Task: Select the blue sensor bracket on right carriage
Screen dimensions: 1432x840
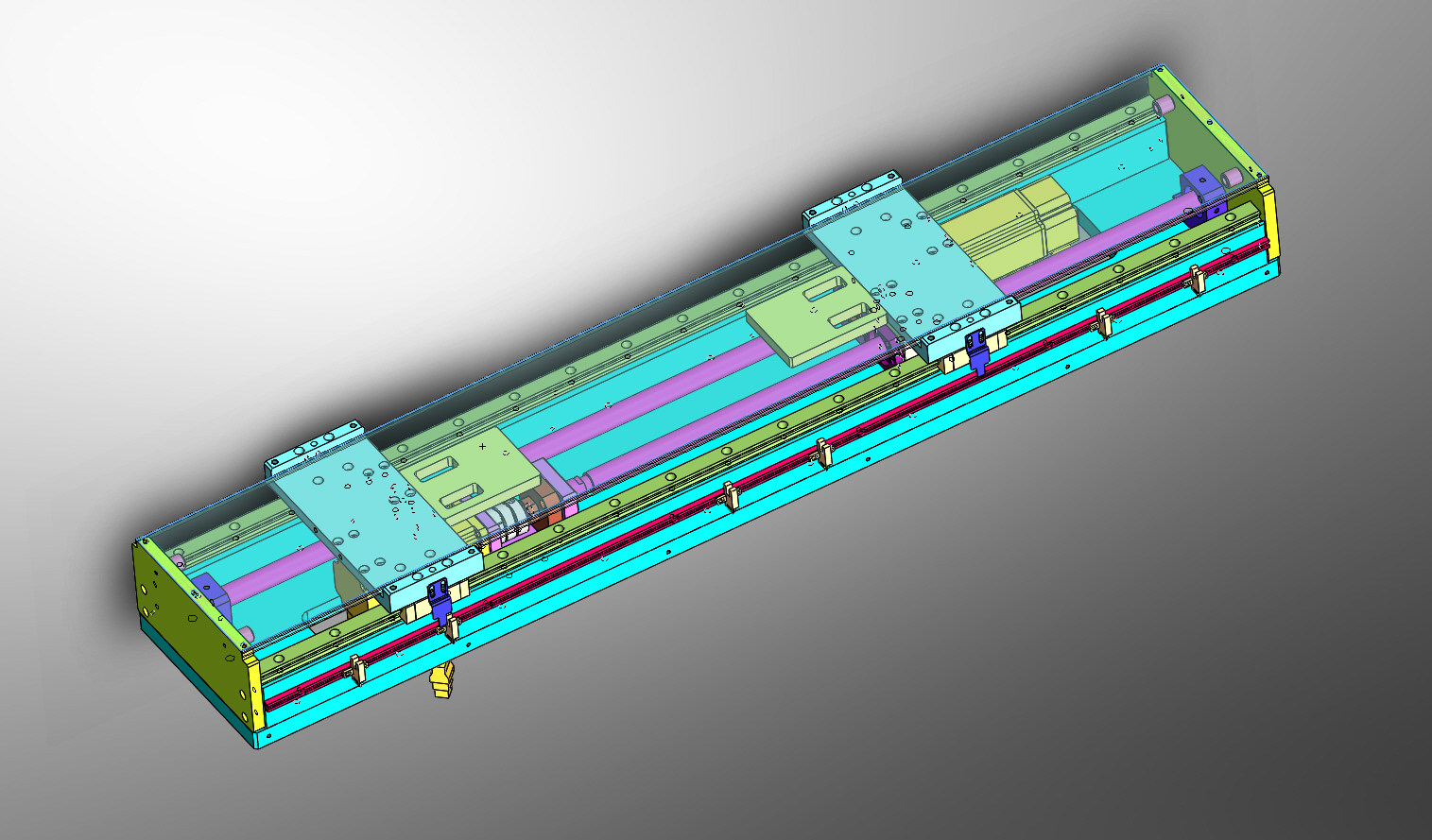Action: pos(977,351)
